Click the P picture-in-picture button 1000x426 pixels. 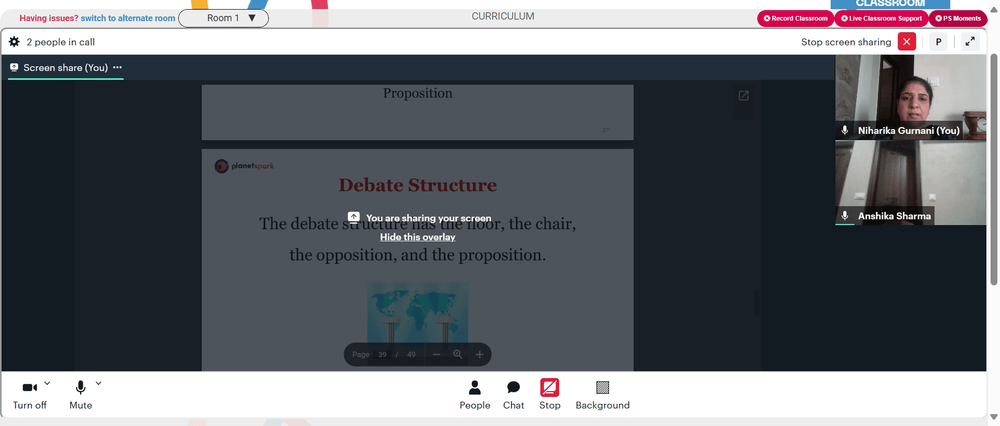click(x=938, y=42)
